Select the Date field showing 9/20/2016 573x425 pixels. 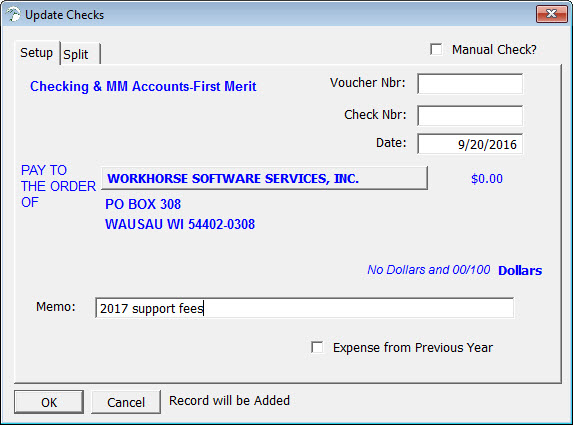click(470, 144)
